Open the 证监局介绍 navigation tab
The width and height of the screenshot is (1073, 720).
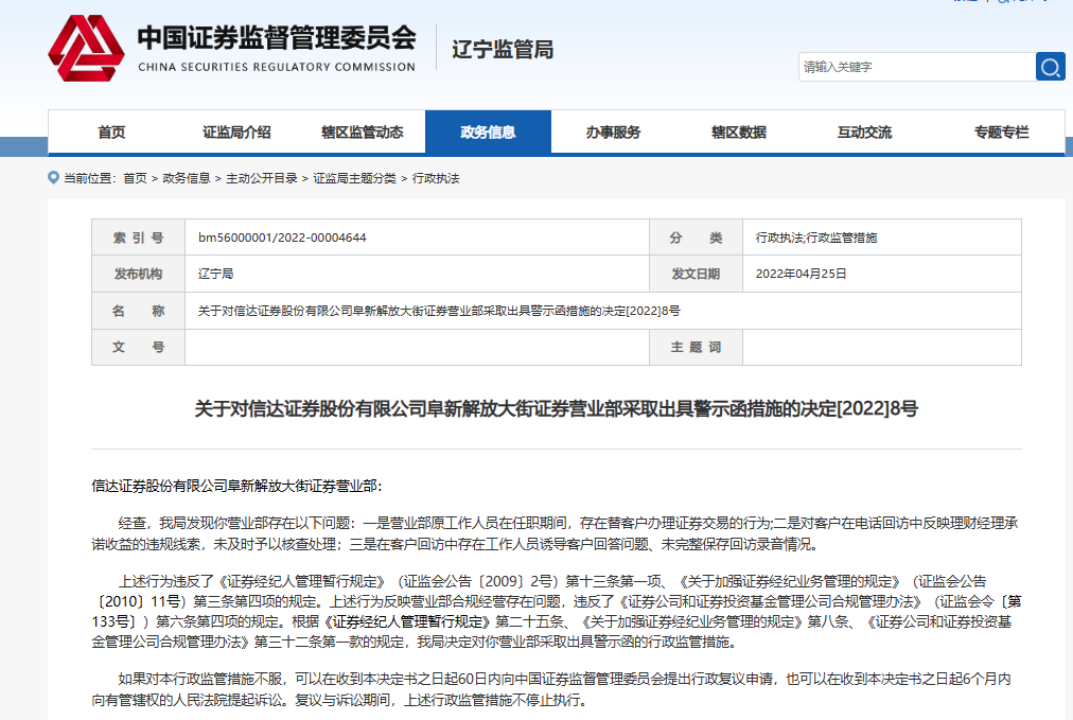(x=236, y=132)
